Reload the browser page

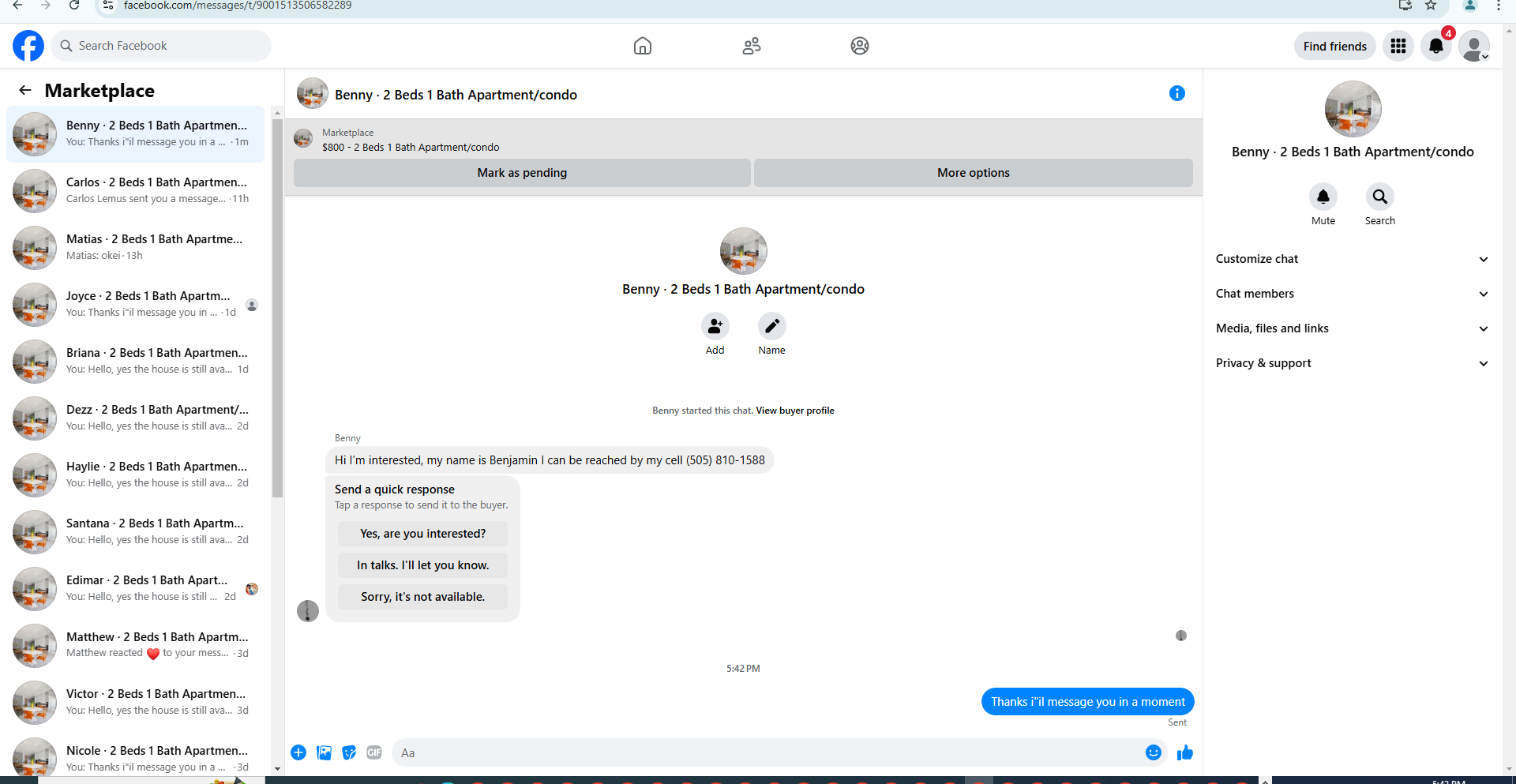[x=73, y=6]
